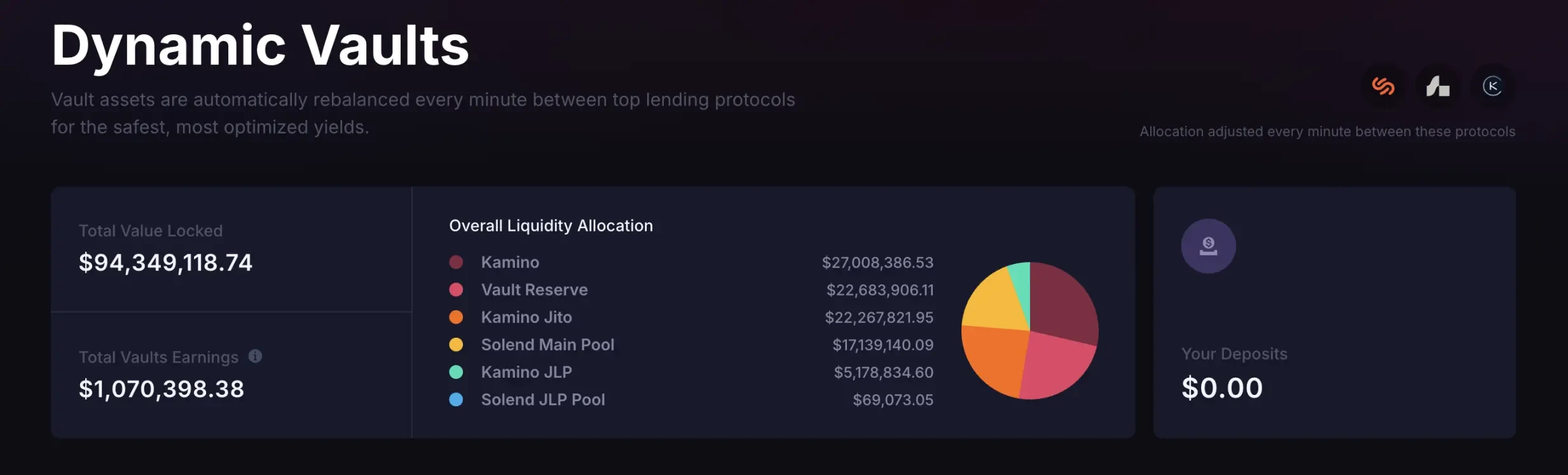This screenshot has width=1568, height=475.
Task: Click the Marginfi protocol icon
Action: click(1438, 86)
